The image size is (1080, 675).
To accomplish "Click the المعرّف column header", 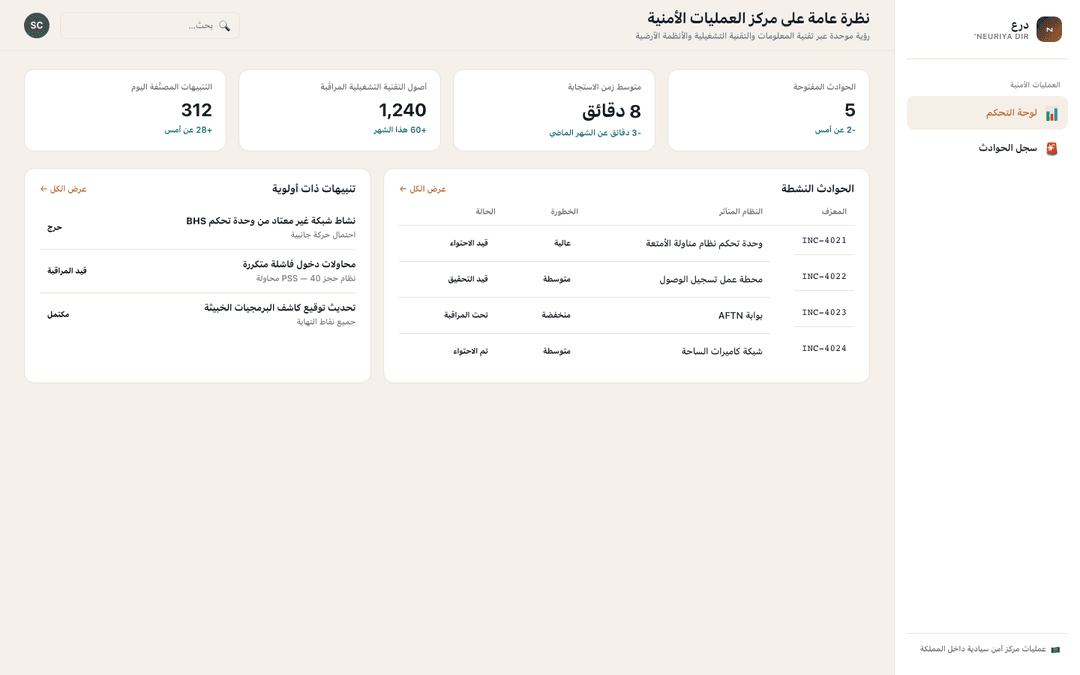I will coord(834,211).
